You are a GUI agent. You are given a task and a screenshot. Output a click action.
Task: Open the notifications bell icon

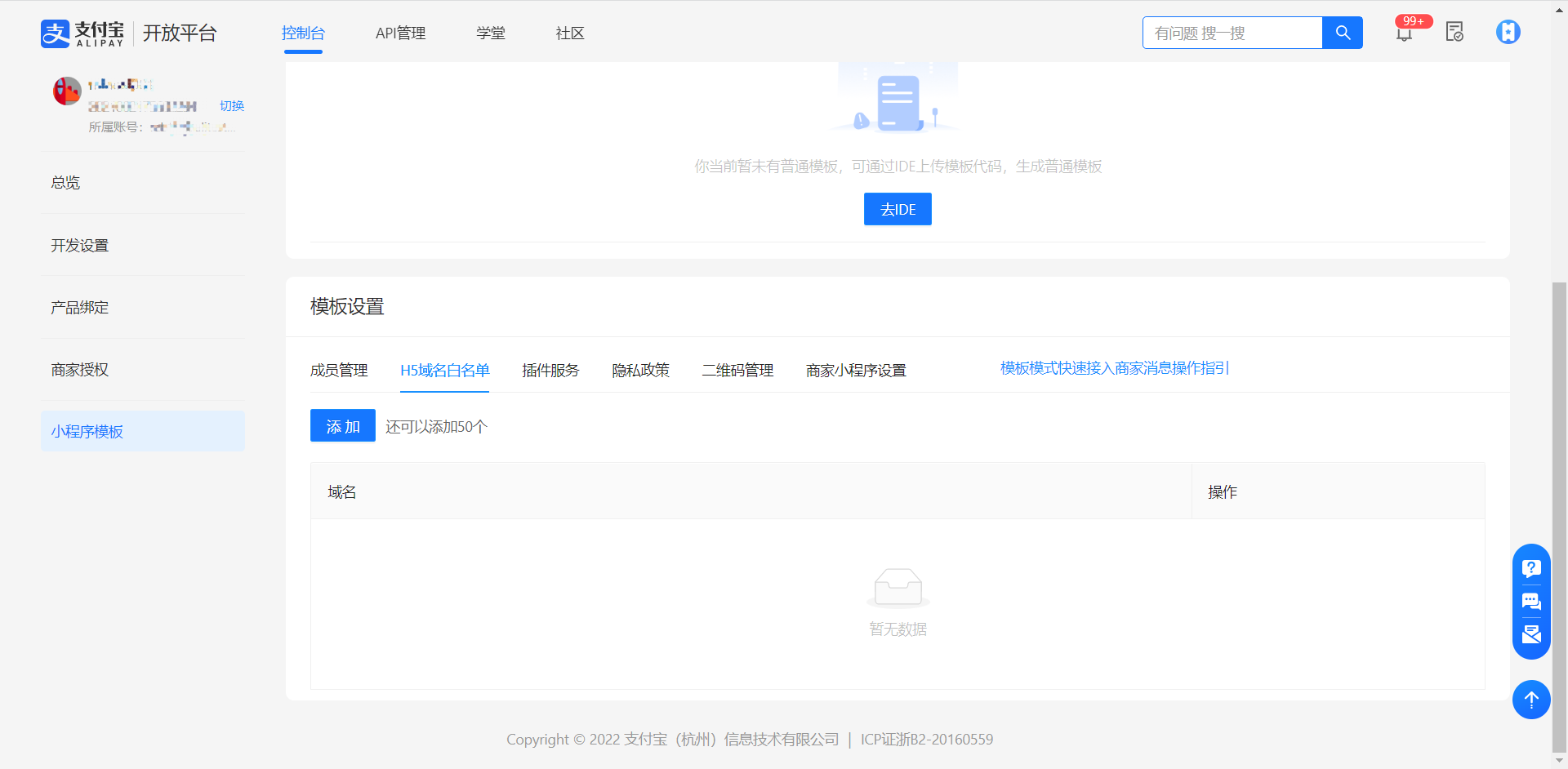[1404, 33]
